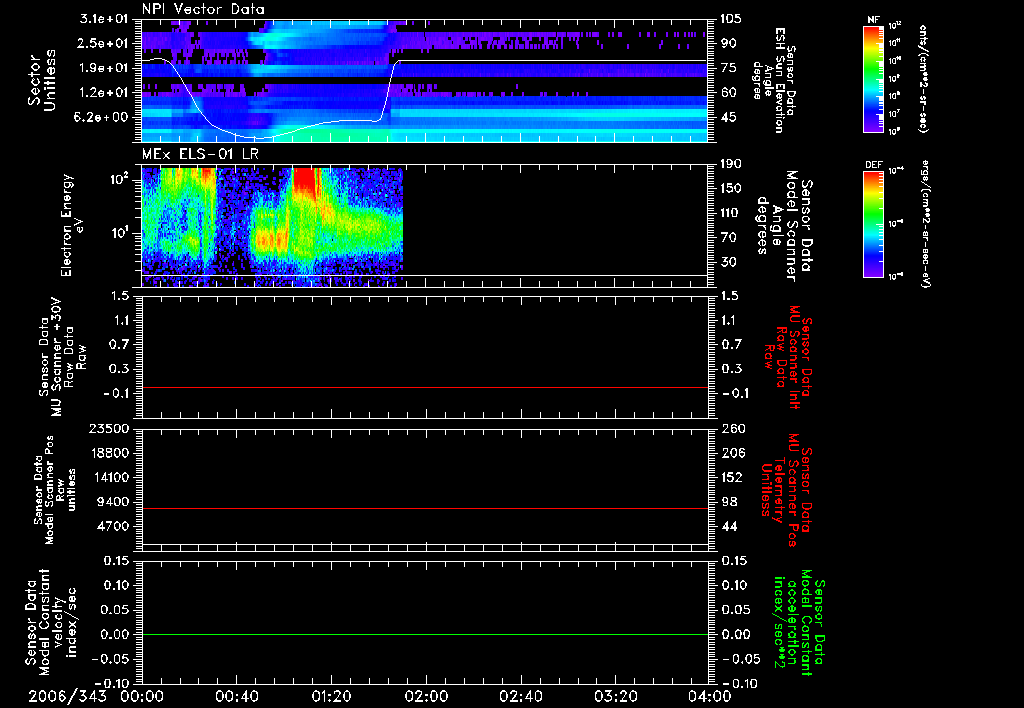Click the "98" telemetry tick value

[728, 502]
